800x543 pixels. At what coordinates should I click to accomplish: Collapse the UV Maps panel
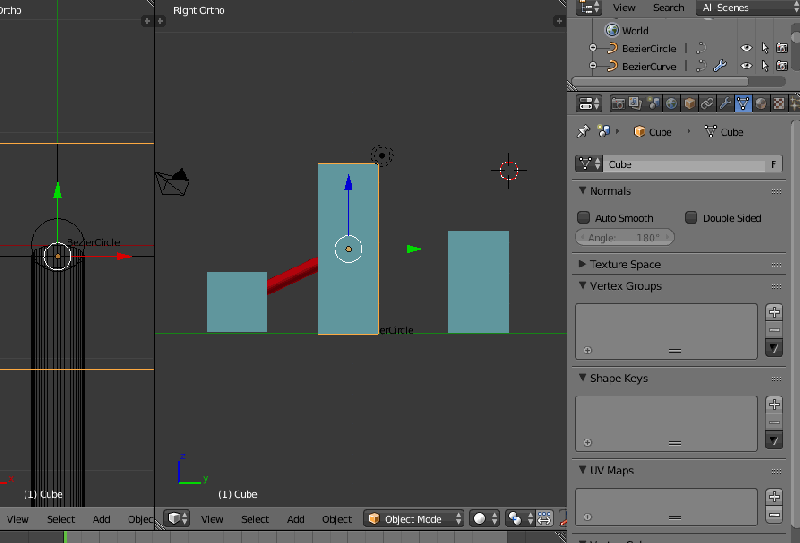582,470
